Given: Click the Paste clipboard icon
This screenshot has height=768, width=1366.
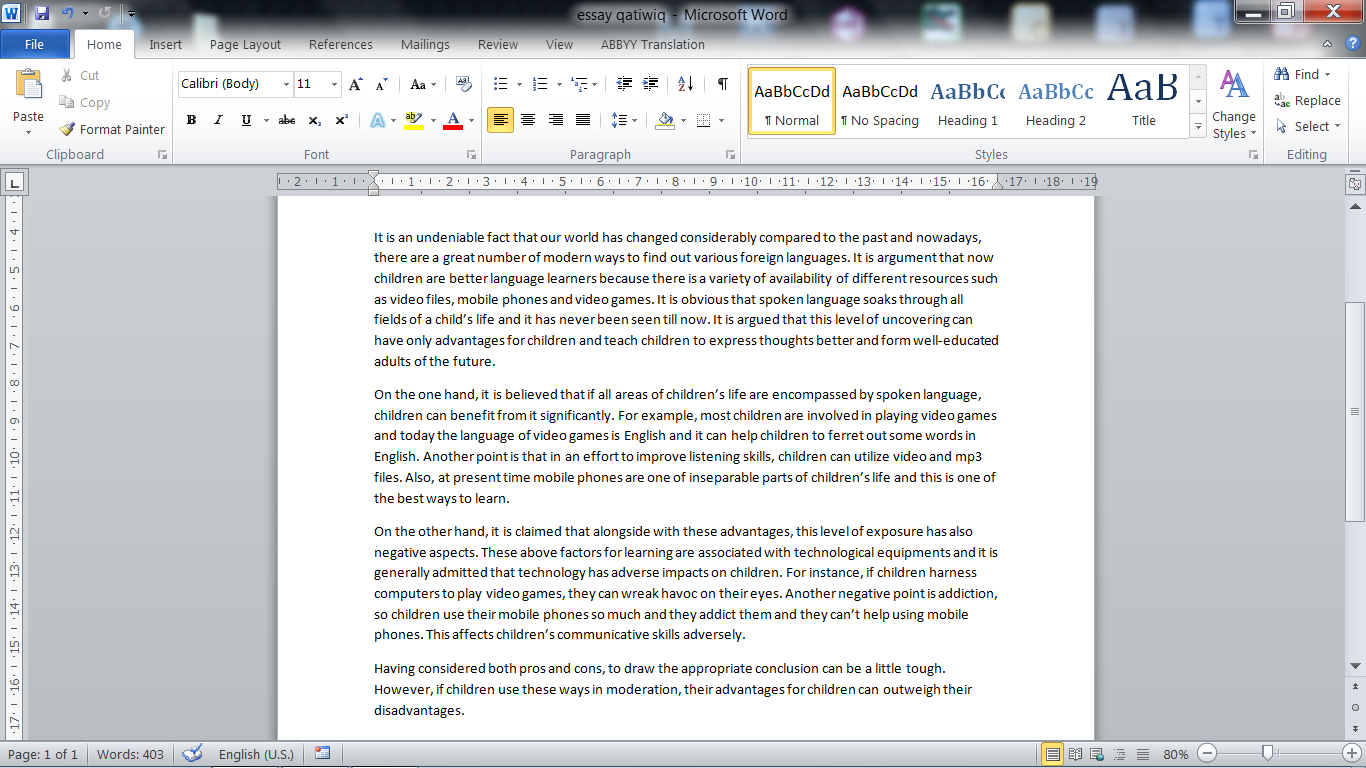Looking at the screenshot, I should click(28, 86).
